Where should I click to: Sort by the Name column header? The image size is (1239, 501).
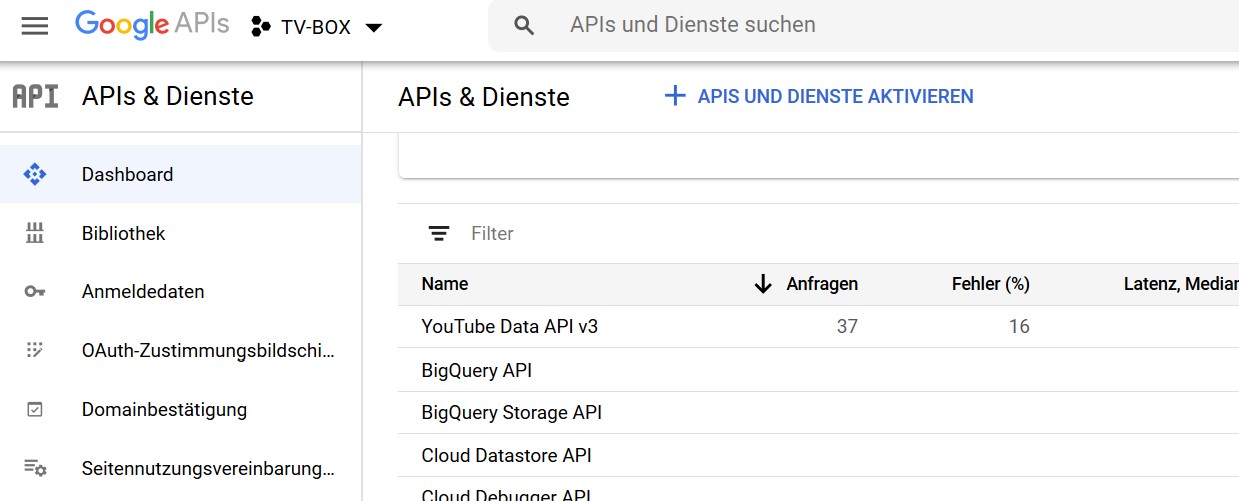445,284
